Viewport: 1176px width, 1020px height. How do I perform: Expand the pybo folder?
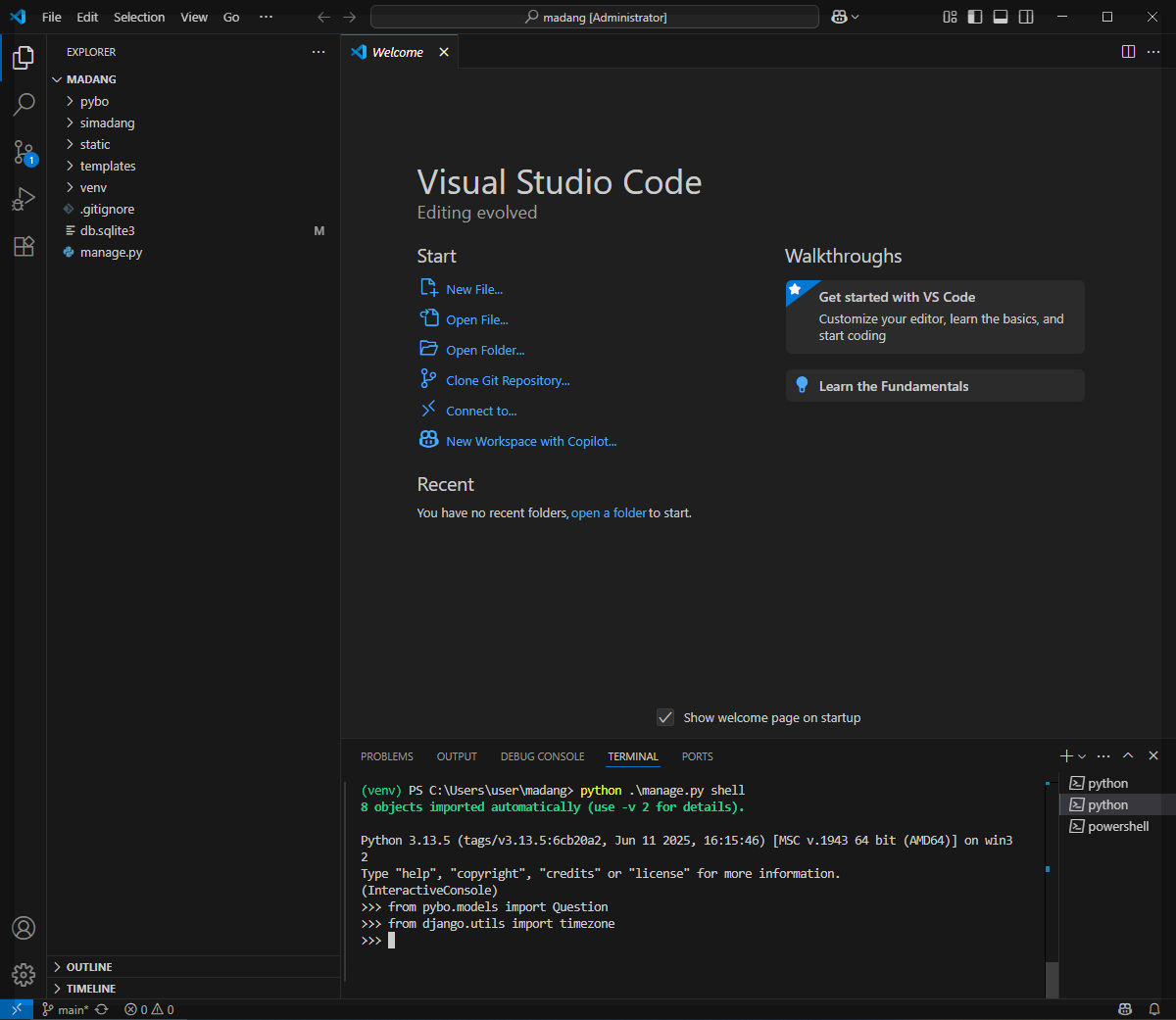193,101
